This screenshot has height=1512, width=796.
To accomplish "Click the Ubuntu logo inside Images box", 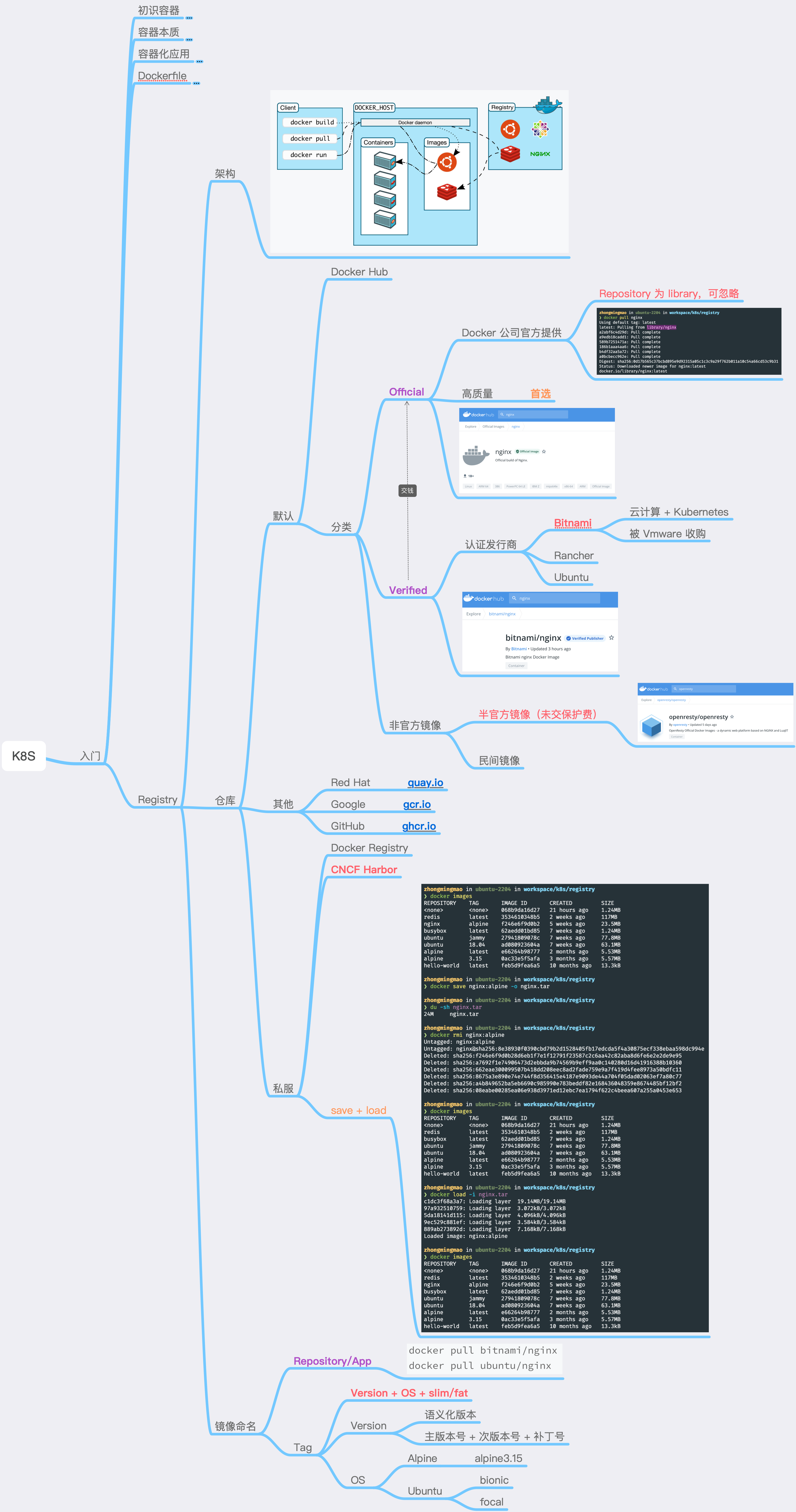I will coord(447,162).
